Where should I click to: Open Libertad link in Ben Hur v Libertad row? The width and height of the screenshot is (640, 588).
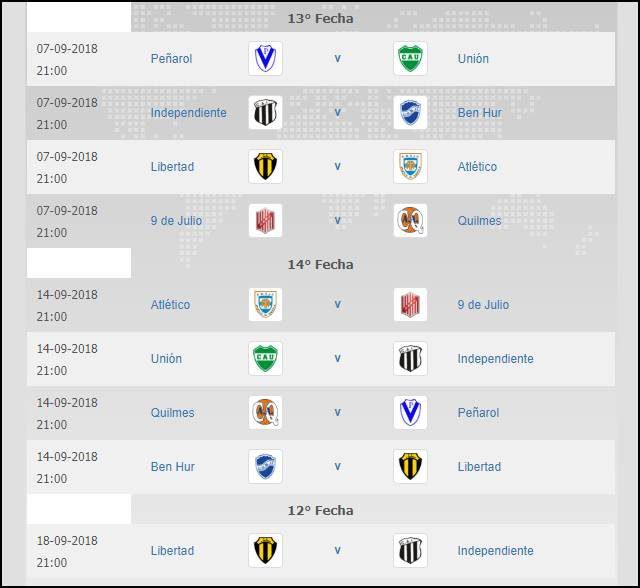(479, 467)
